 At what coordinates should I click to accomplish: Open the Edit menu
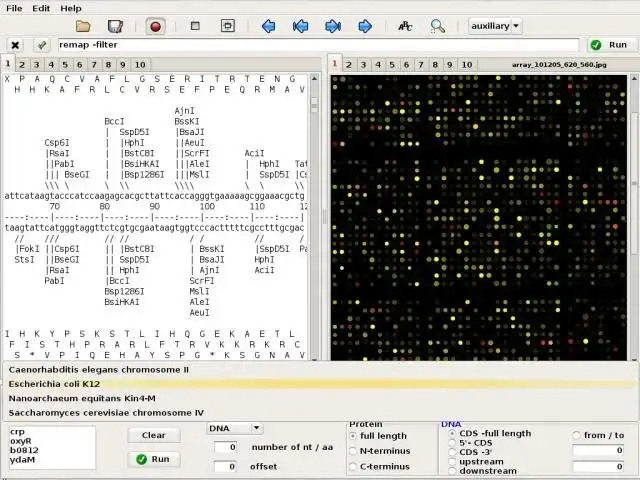[x=41, y=8]
